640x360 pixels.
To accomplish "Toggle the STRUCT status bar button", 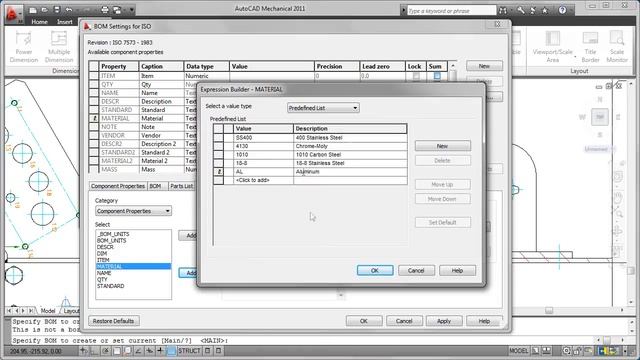I will (189, 351).
